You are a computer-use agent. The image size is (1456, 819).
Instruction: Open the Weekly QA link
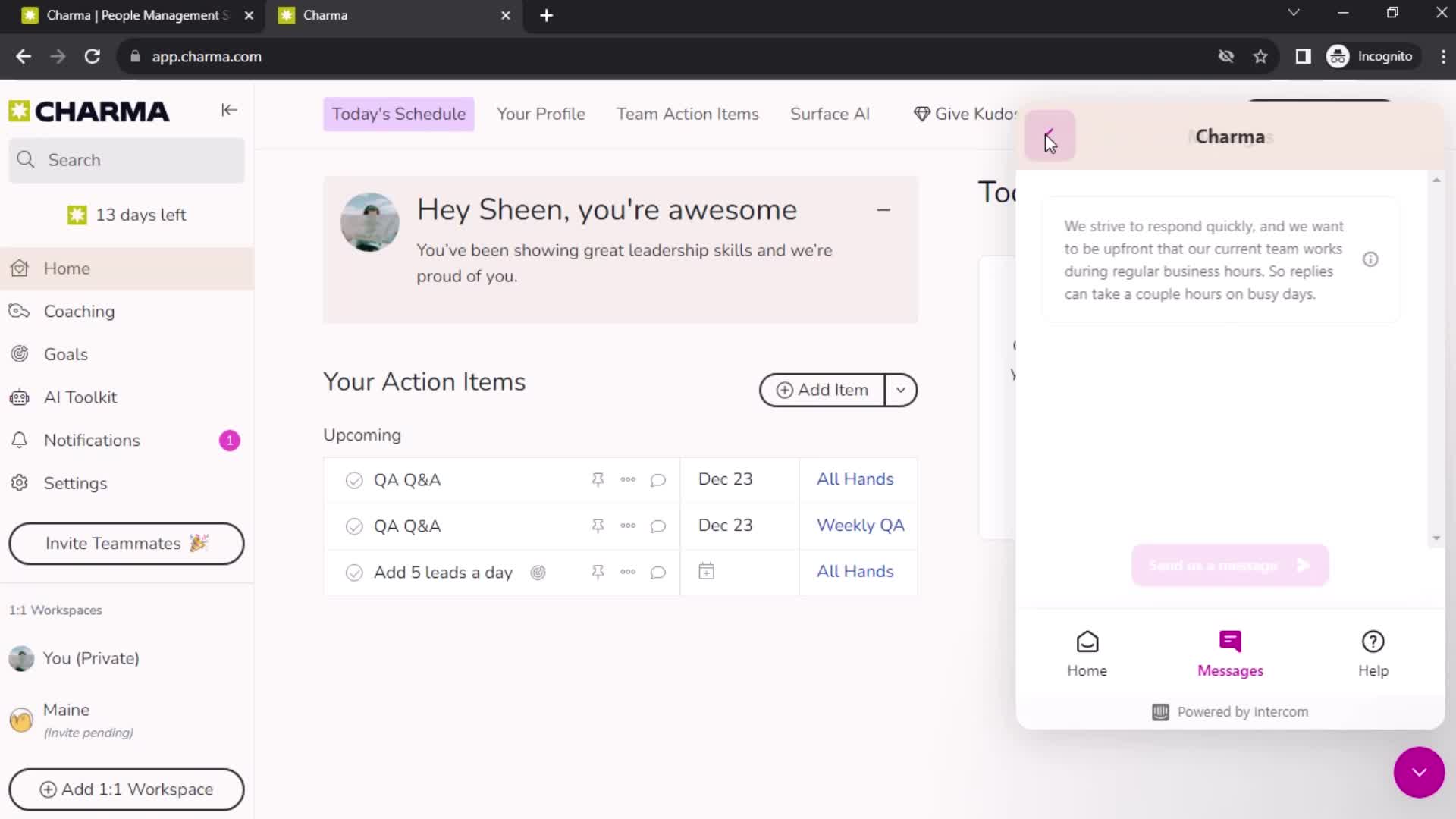coord(860,526)
